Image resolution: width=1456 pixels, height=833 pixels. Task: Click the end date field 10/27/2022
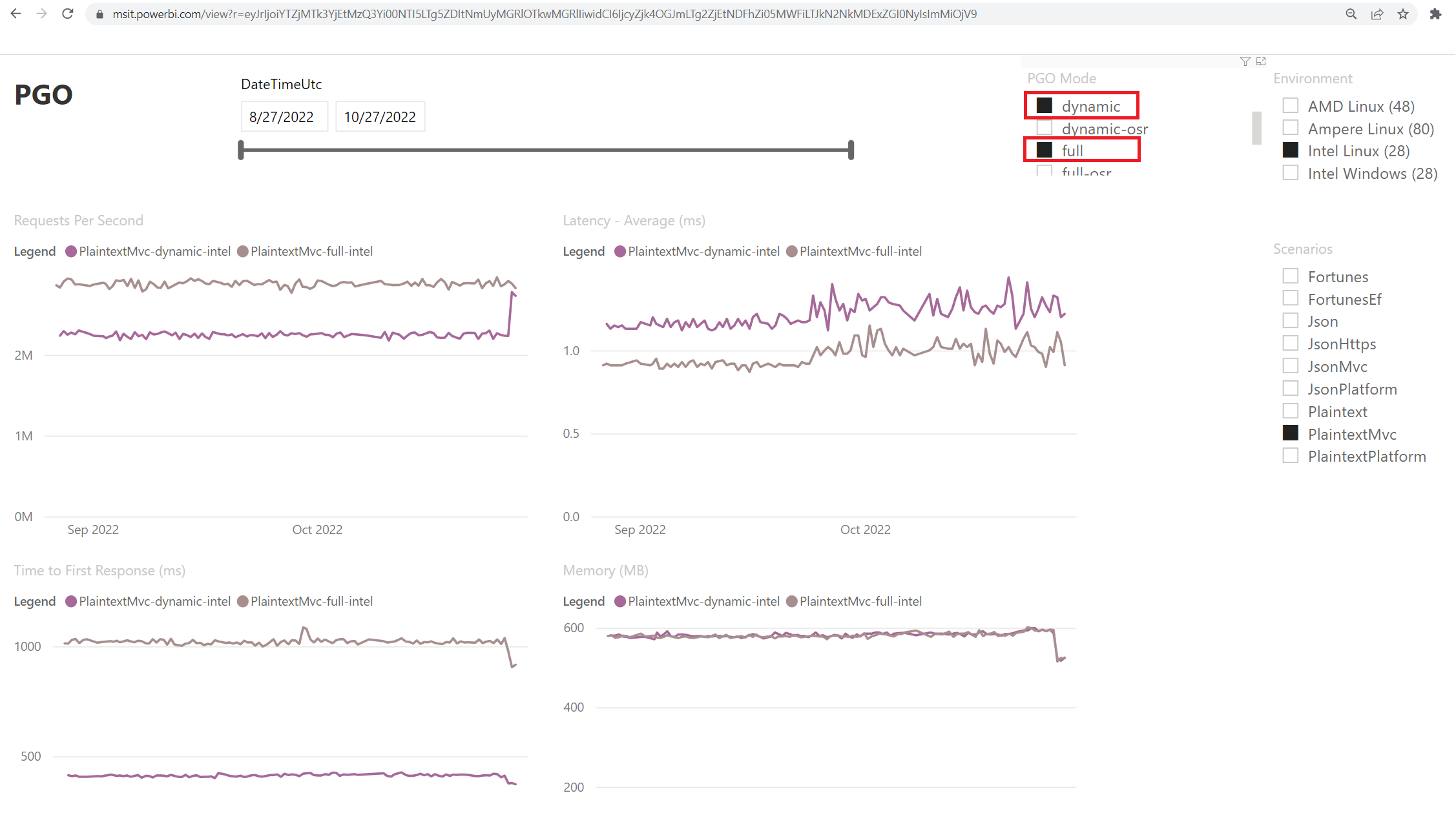[380, 117]
